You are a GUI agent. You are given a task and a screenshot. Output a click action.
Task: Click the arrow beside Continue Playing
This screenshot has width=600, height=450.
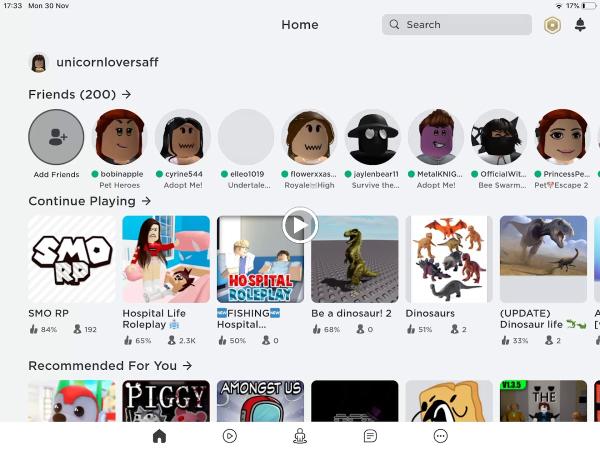[146, 201]
